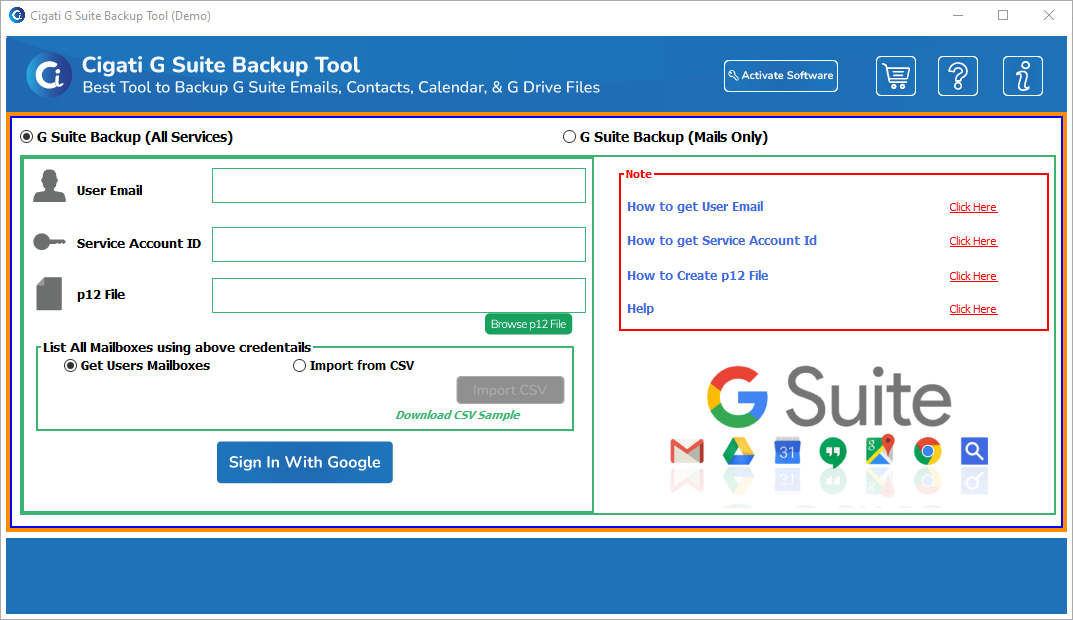1073x620 pixels.
Task: Click 'How to Create p12 File' text
Action: (x=697, y=276)
